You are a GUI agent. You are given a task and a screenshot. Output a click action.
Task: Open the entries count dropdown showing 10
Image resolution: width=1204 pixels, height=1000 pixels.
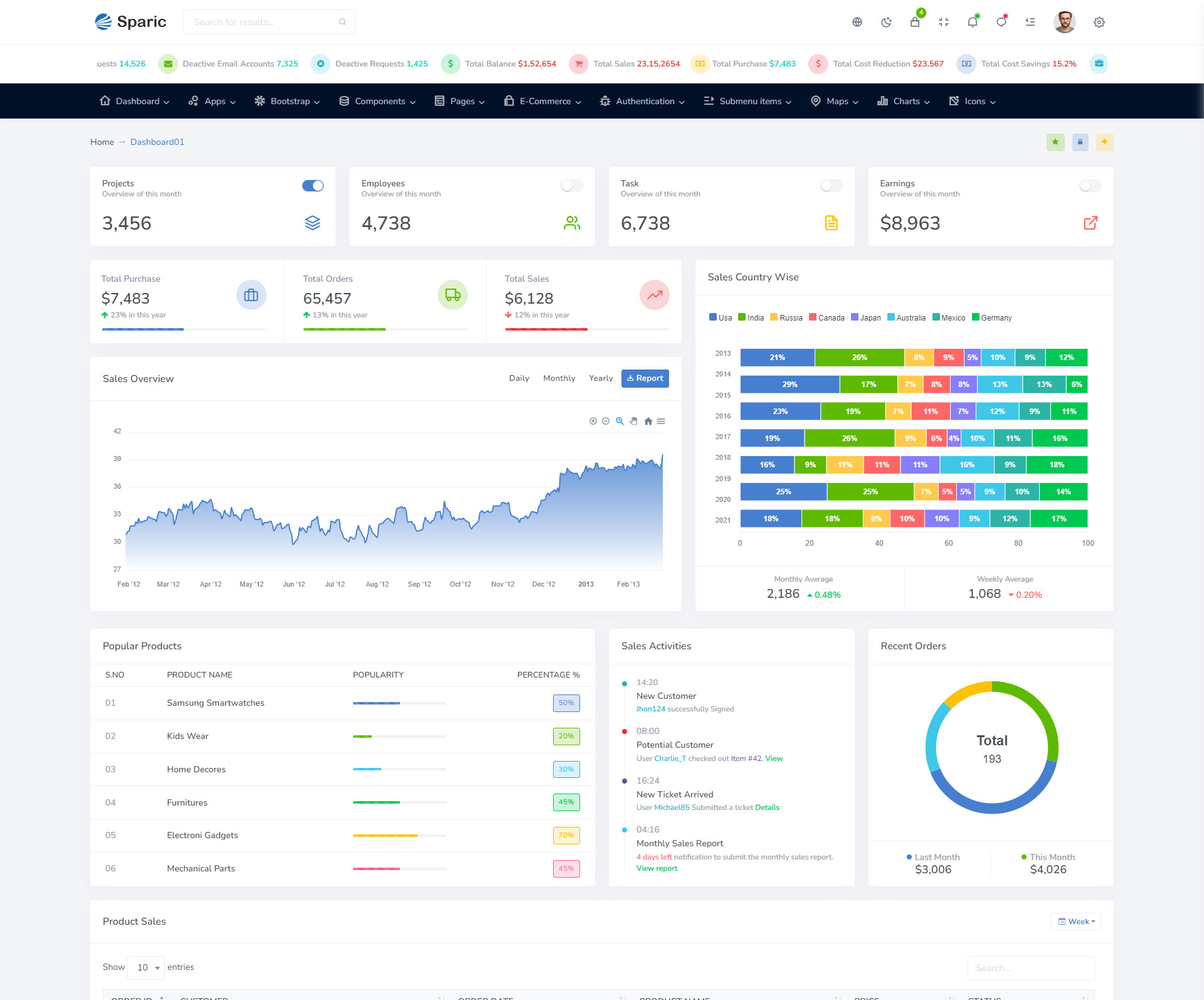[x=146, y=967]
